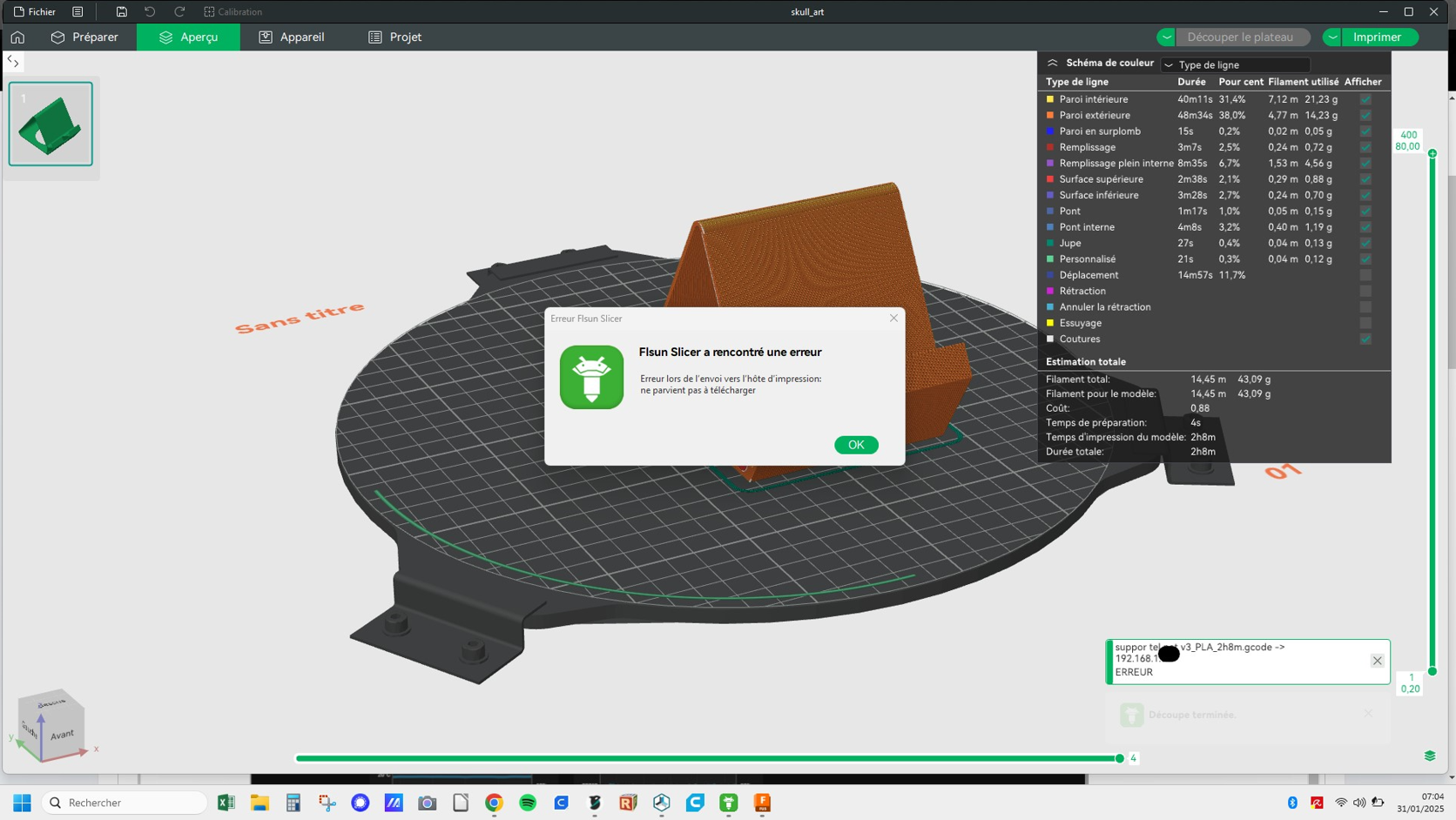
Task: Click the home icon in top bar
Action: (17, 37)
